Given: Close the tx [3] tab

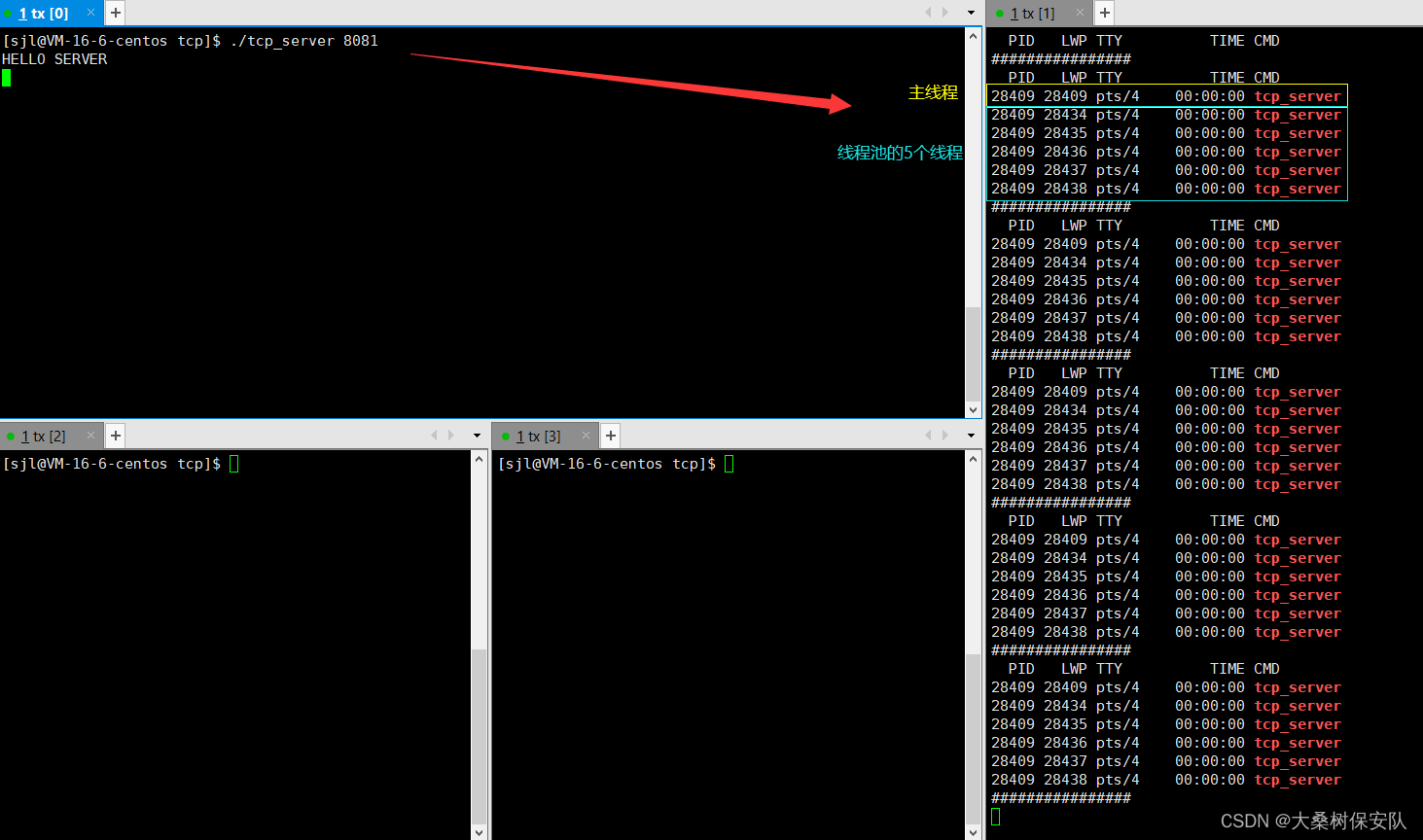Looking at the screenshot, I should coord(586,436).
